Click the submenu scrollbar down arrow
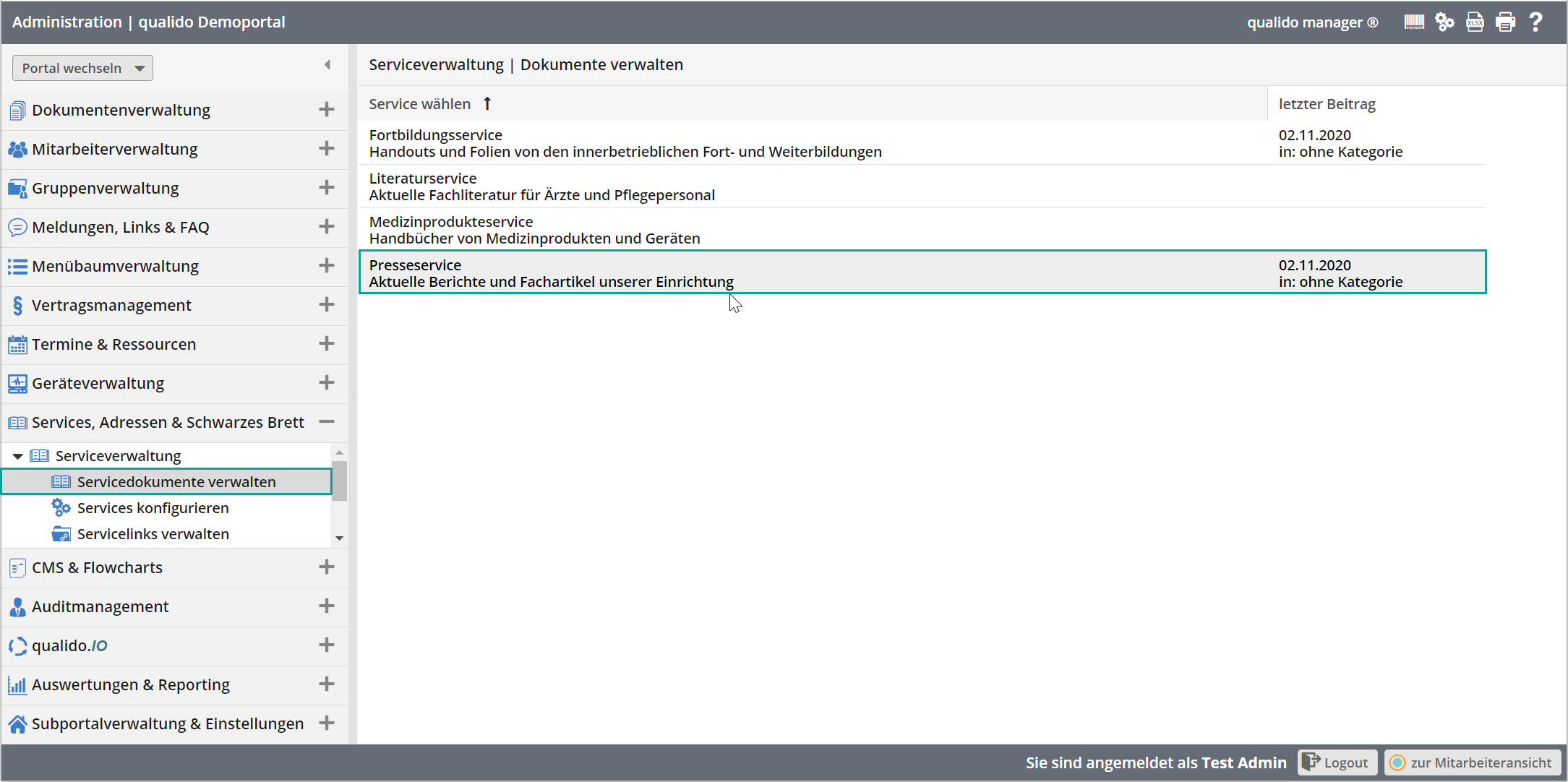Screen dimensions: 1568x782 (339, 538)
